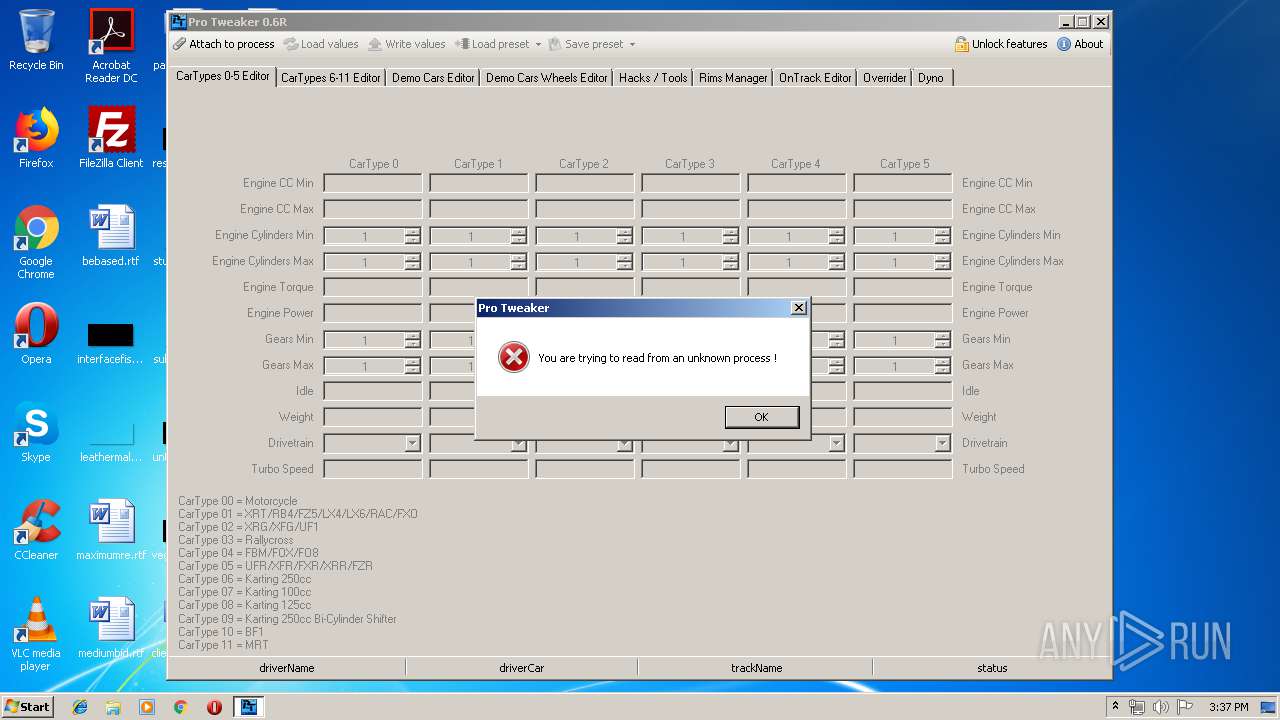The height and width of the screenshot is (720, 1280).
Task: Open mediumbid.rtf document on desktop
Action: pos(111,628)
